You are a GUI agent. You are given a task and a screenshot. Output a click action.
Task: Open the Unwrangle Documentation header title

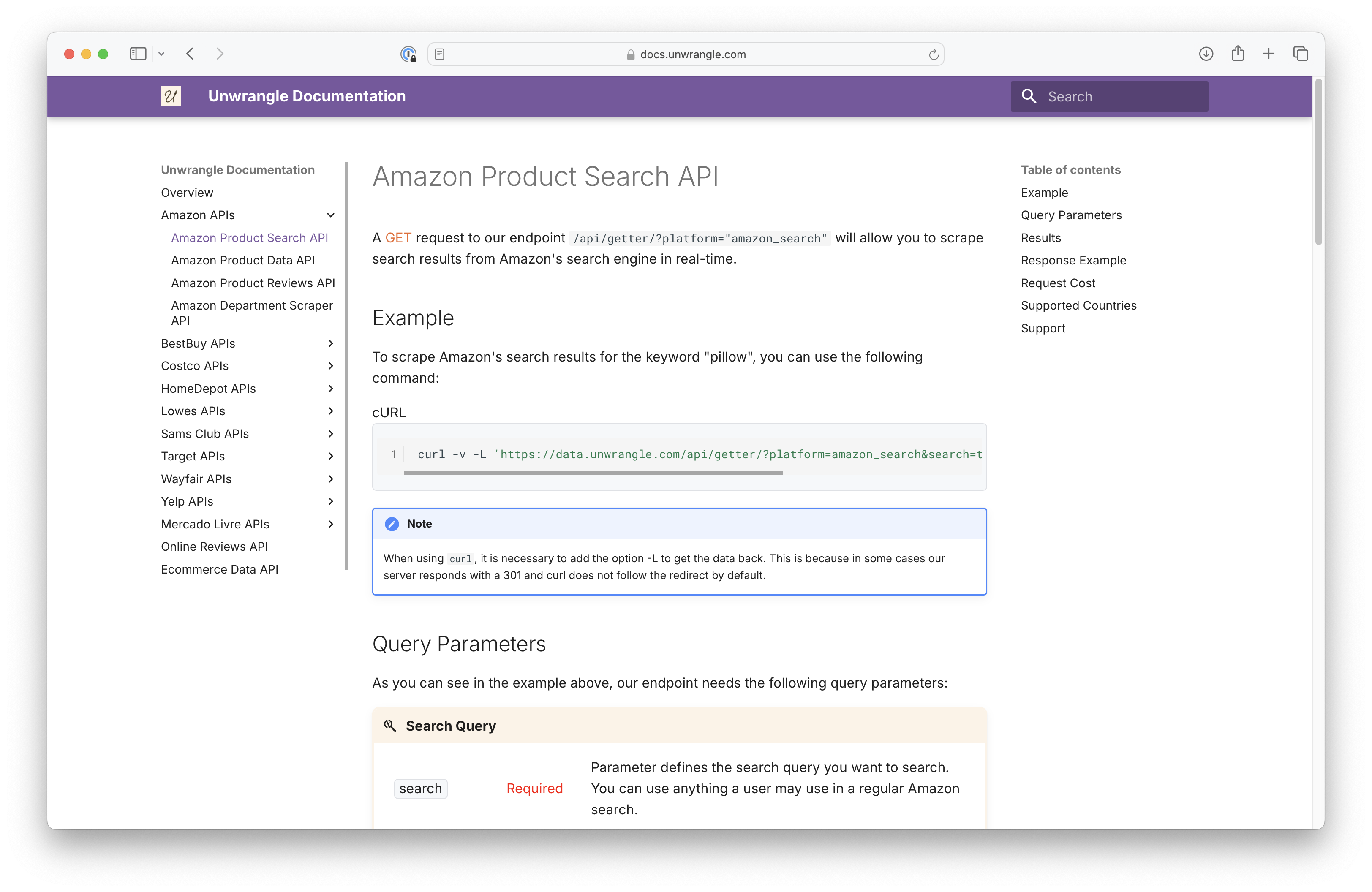pyautogui.click(x=307, y=95)
